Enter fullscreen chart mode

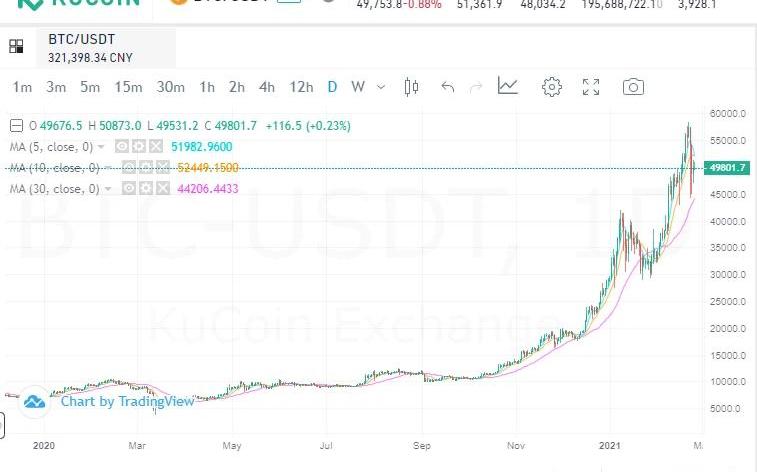591,87
